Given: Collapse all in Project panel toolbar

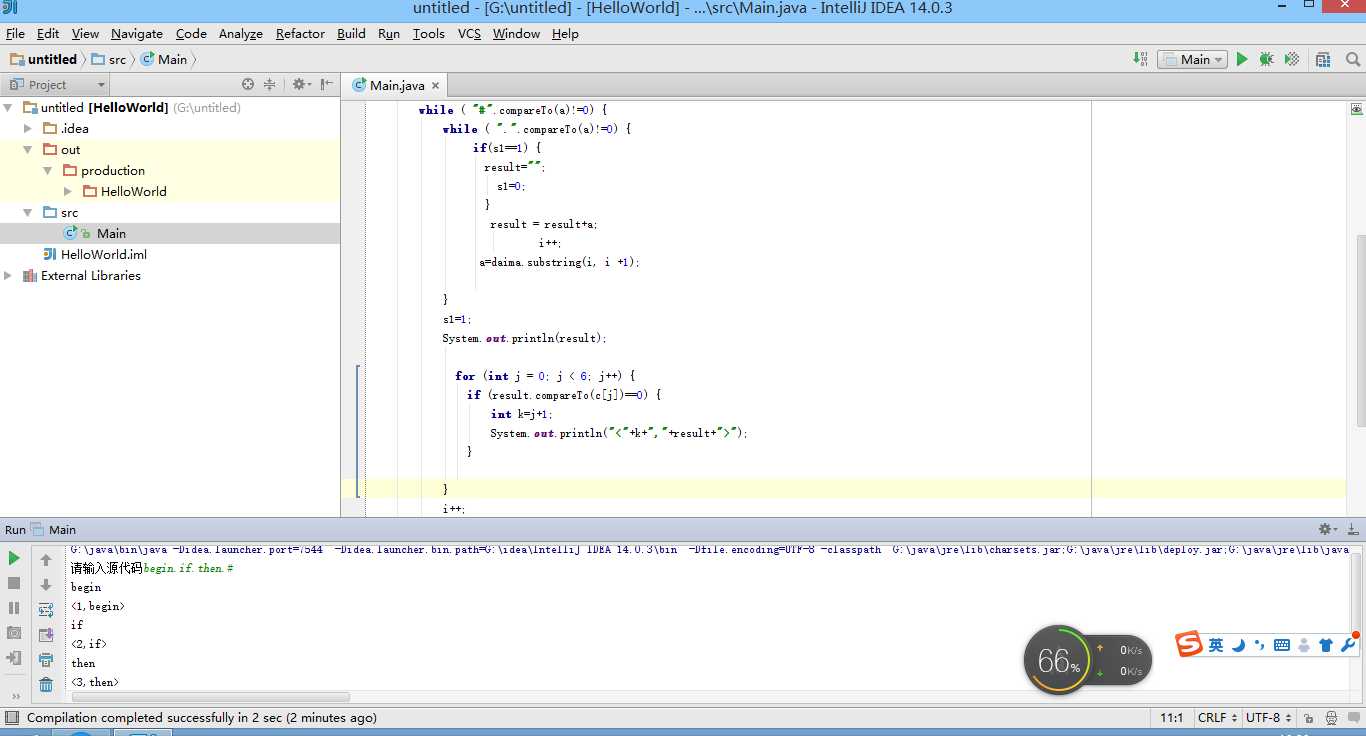Looking at the screenshot, I should click(270, 84).
